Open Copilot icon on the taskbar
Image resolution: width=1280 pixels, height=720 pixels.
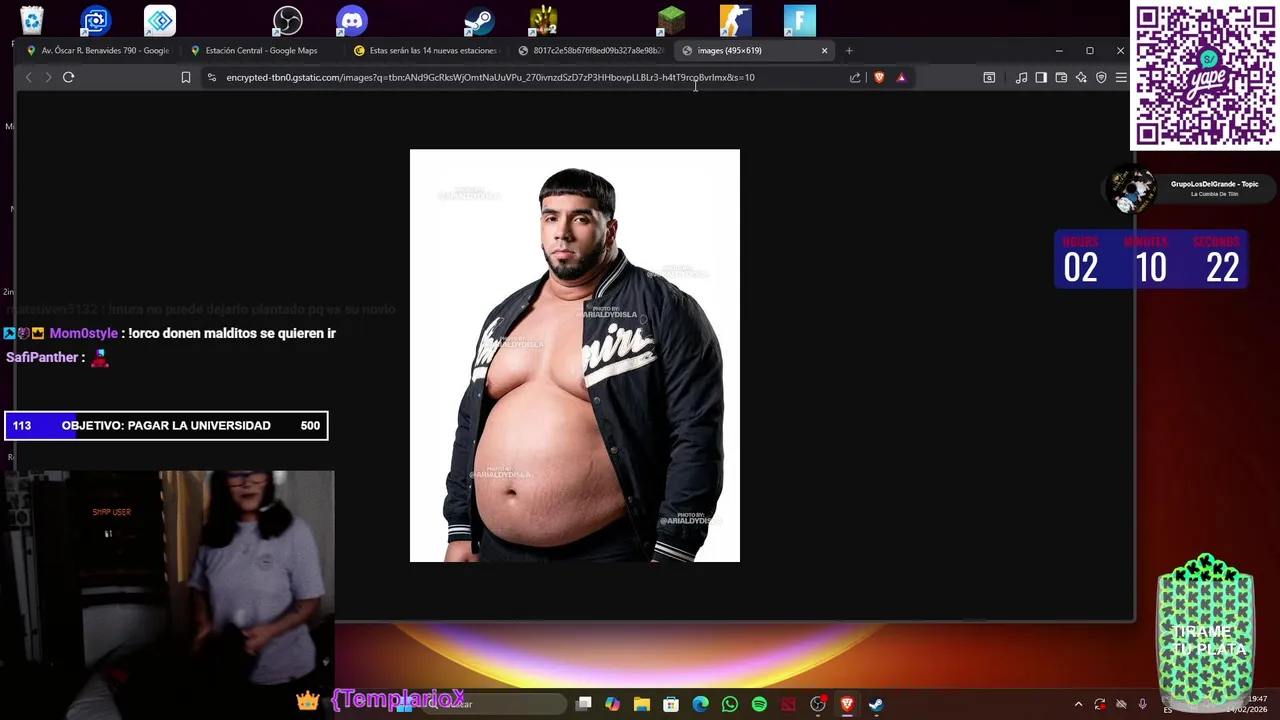click(x=613, y=704)
